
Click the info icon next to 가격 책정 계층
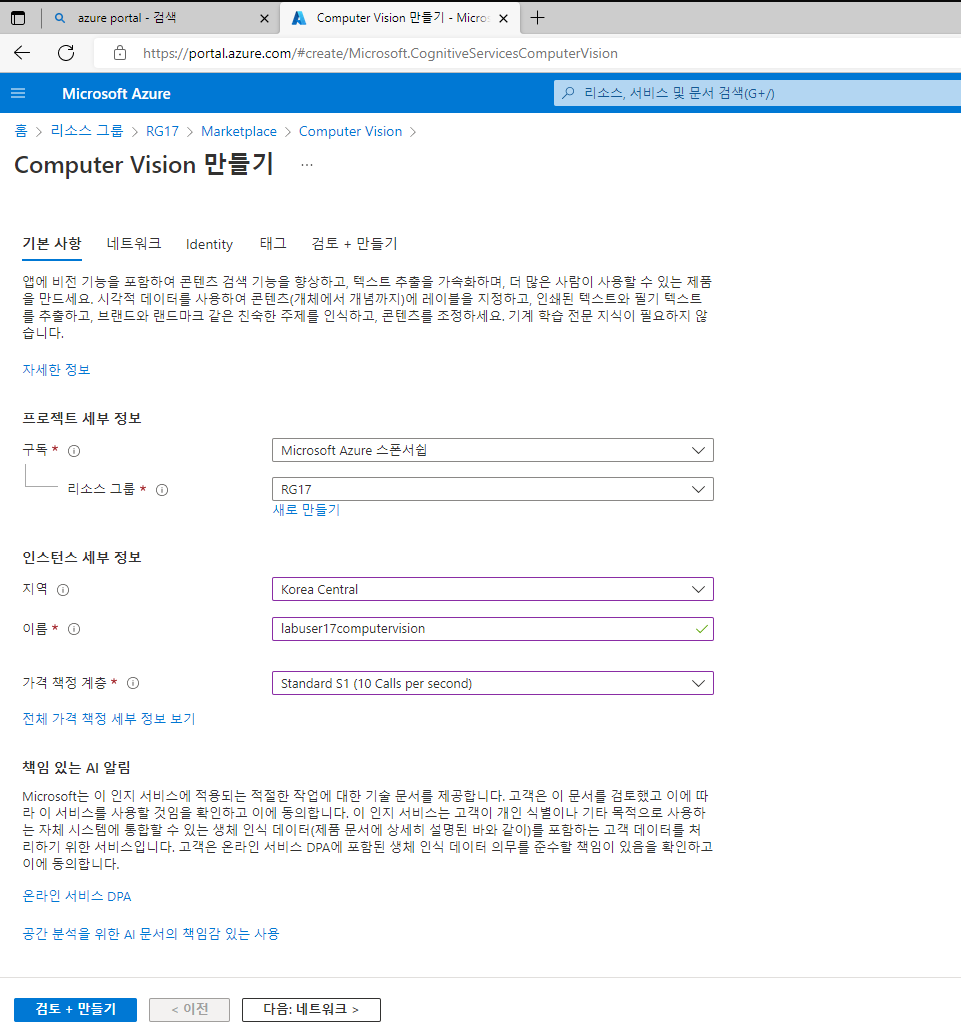point(133,683)
